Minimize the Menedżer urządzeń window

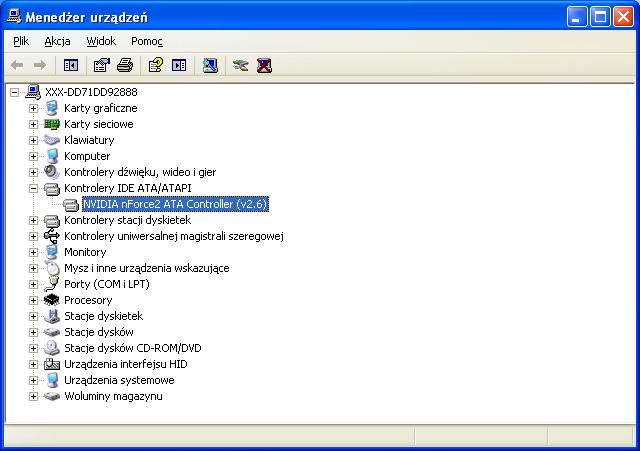pyautogui.click(x=577, y=17)
